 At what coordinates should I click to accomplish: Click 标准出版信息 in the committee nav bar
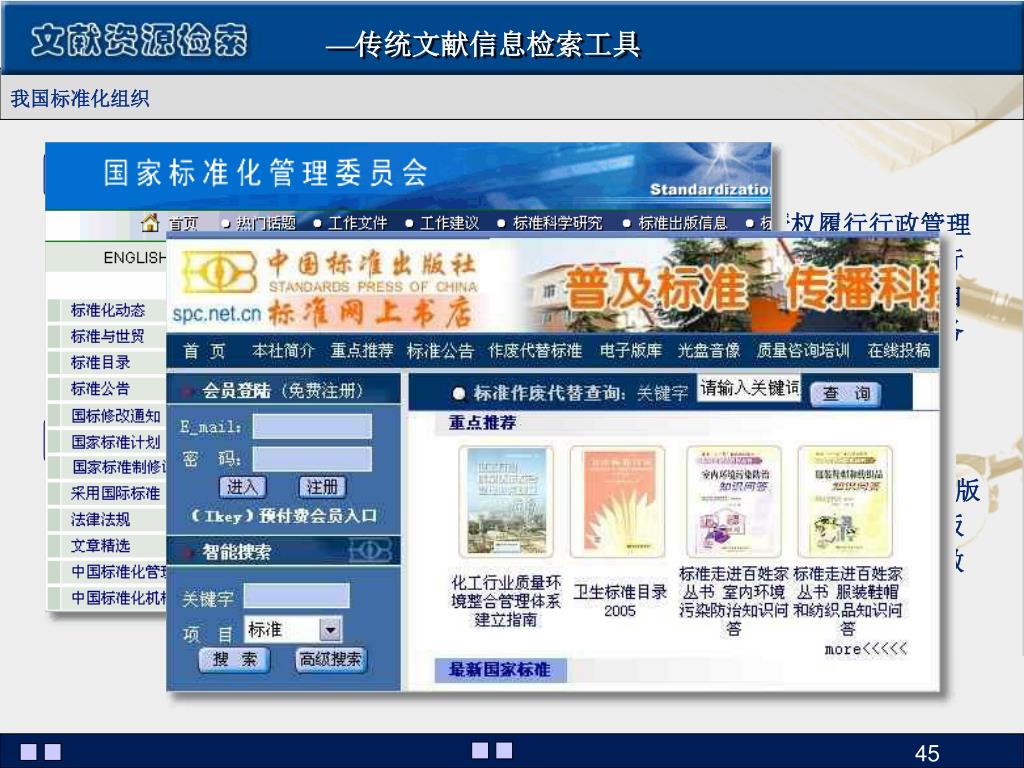point(682,223)
